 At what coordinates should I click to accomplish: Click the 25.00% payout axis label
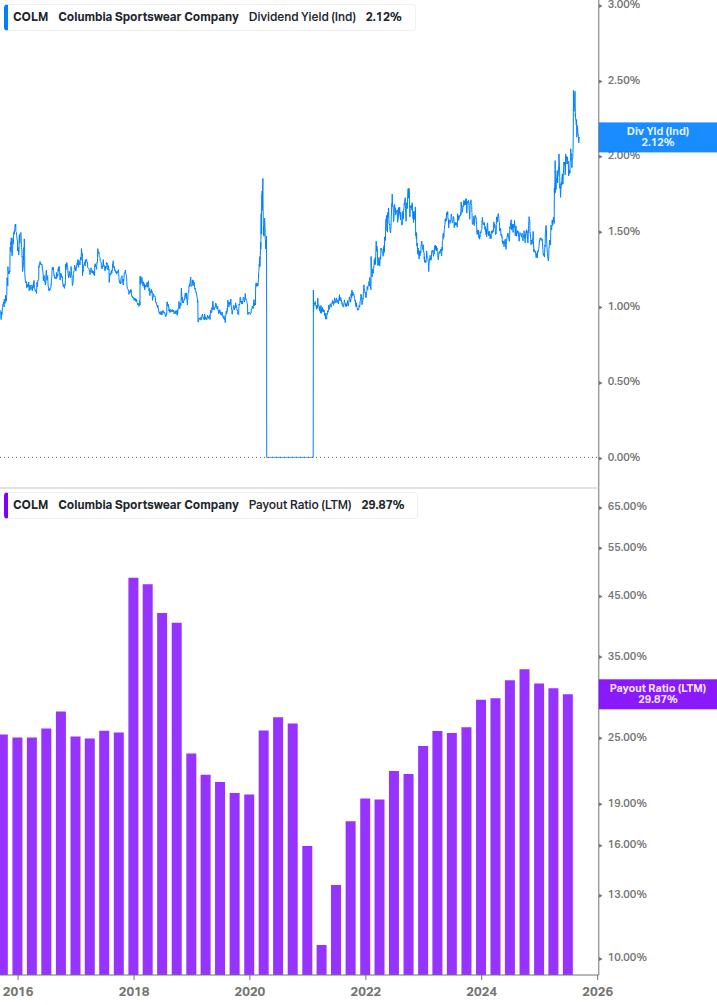[x=627, y=738]
